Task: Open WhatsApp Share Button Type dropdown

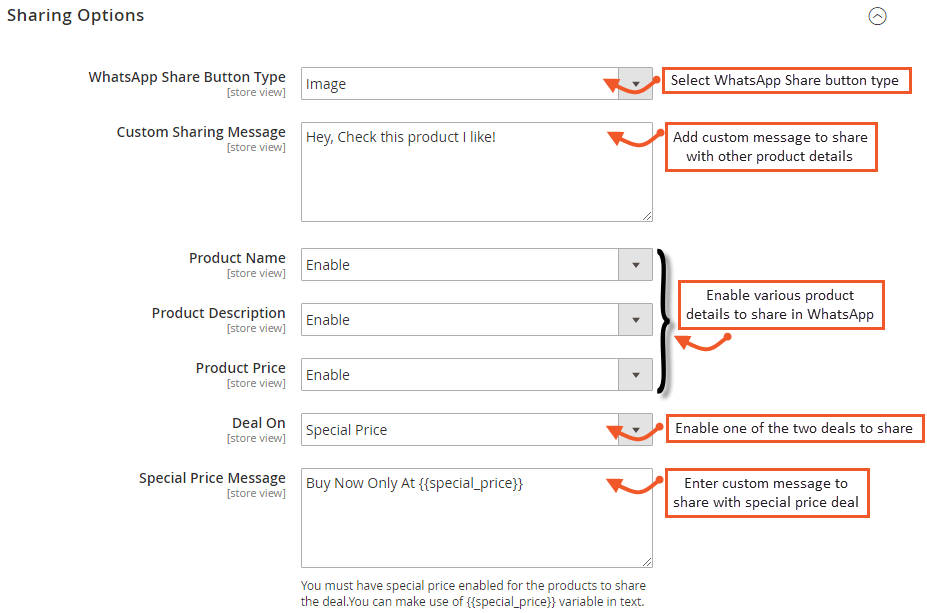Action: [x=476, y=84]
